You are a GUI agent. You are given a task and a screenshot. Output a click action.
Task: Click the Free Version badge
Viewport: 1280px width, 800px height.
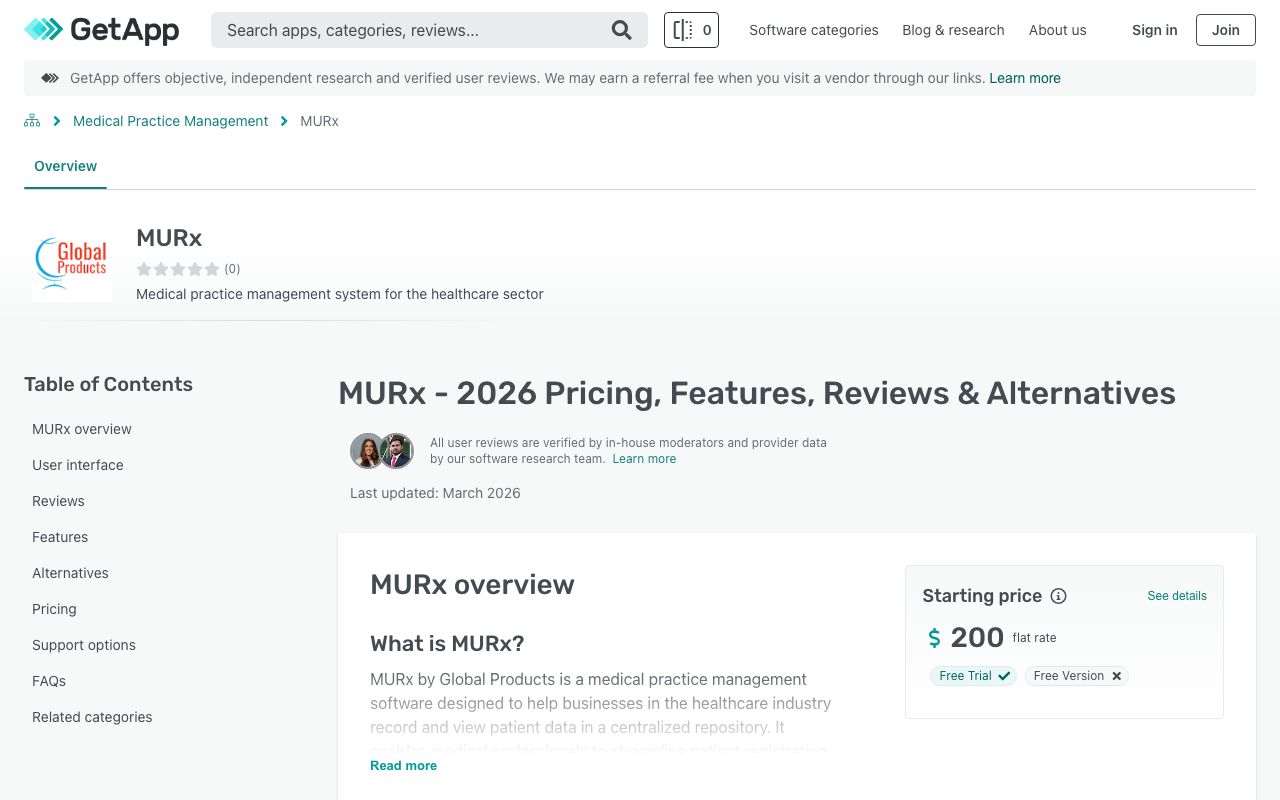click(1077, 676)
